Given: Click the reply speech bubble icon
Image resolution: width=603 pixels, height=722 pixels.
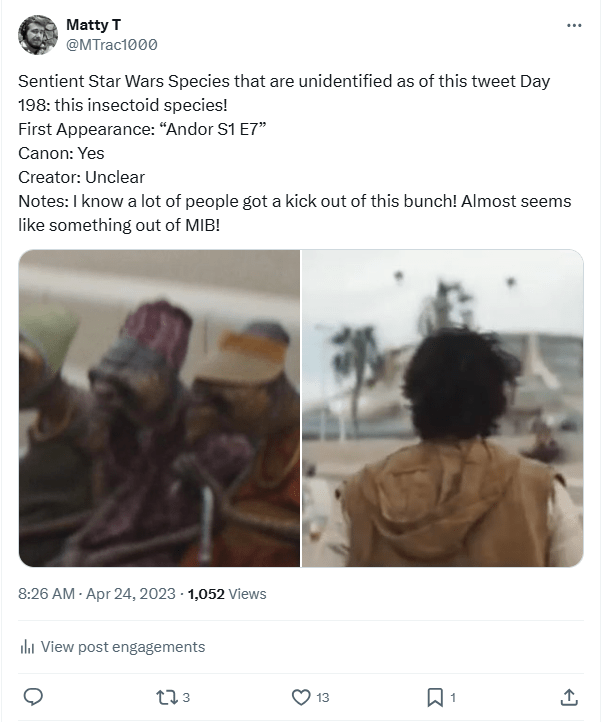Looking at the screenshot, I should click(x=32, y=697).
